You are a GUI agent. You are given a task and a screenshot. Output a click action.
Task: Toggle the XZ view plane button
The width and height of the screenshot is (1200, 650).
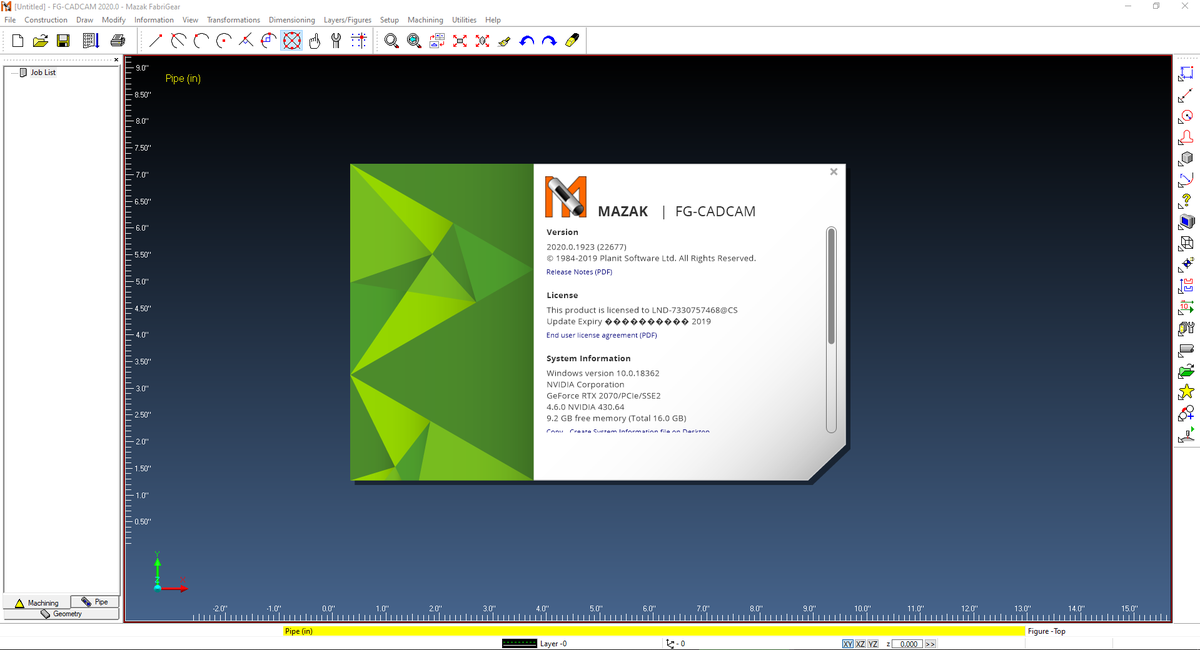click(860, 643)
